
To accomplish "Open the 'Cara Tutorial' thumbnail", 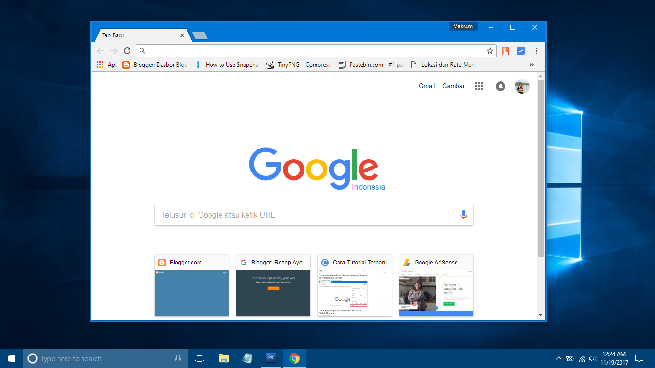I will [x=355, y=285].
